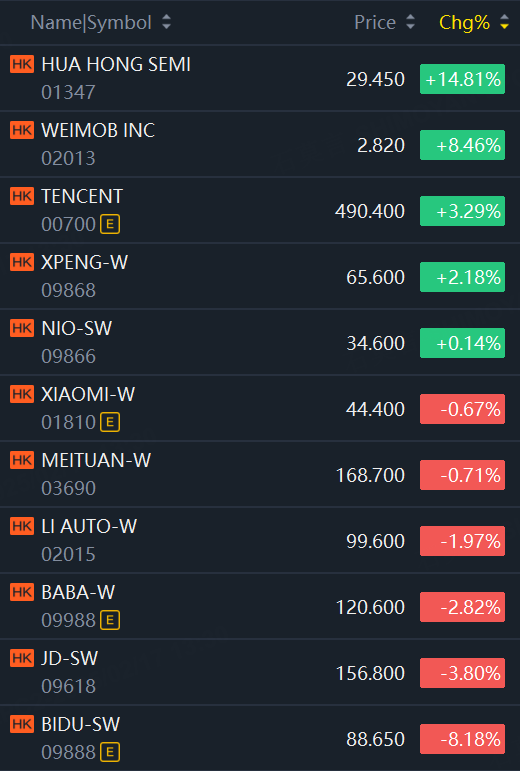This screenshot has width=520, height=771.
Task: Click the HK badge next to JD-SW
Action: tap(22, 658)
